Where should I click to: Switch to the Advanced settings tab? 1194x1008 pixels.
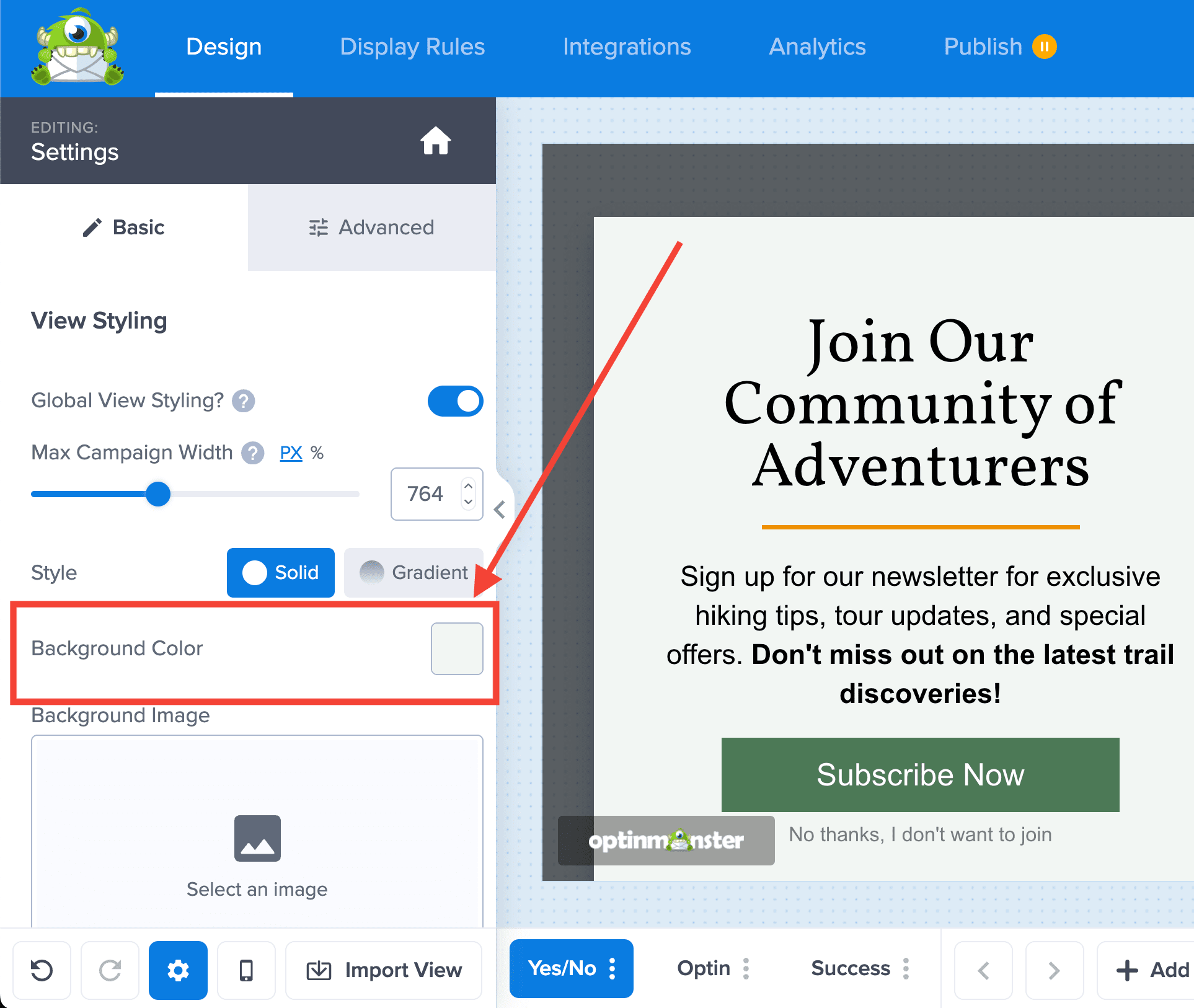click(x=372, y=228)
